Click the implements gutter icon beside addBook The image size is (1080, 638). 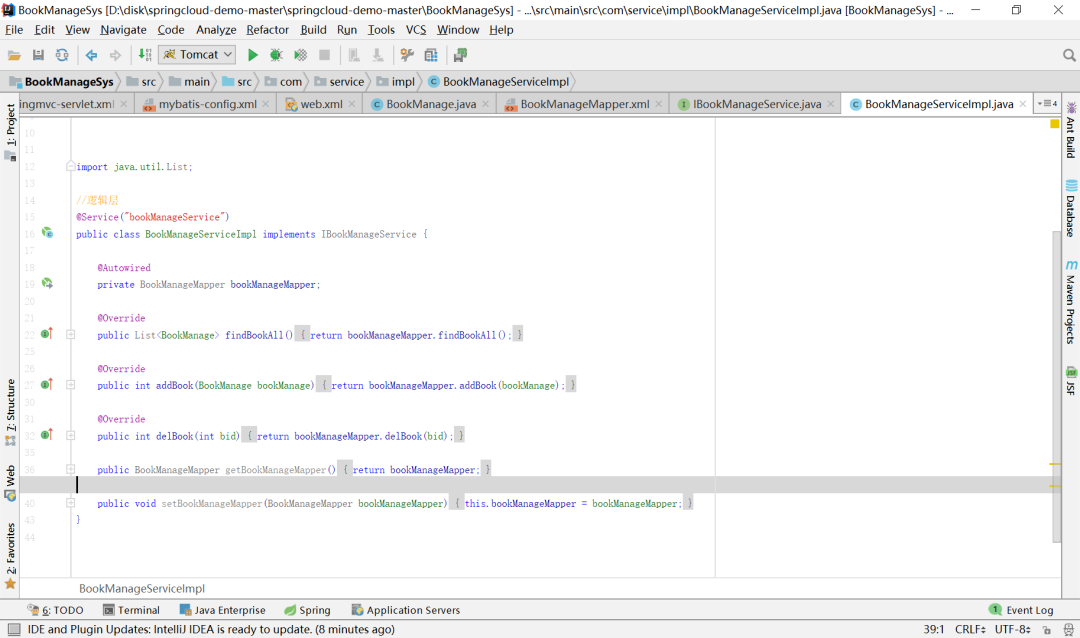tap(47, 384)
